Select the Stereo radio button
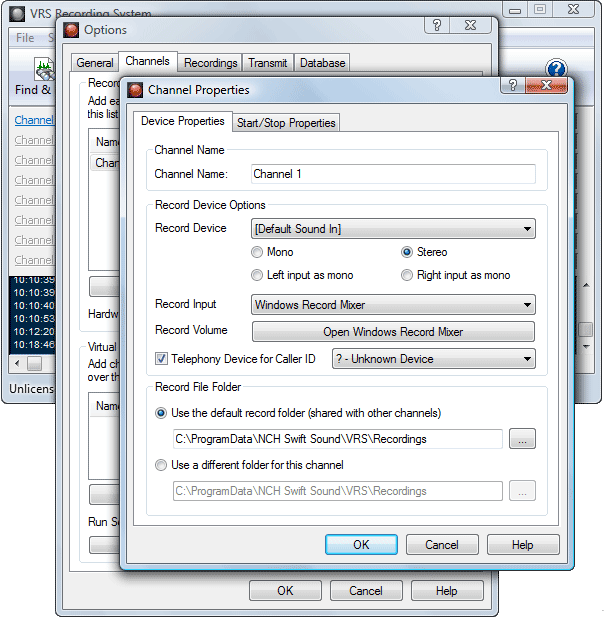Screen dimensions: 604x618 [x=406, y=252]
